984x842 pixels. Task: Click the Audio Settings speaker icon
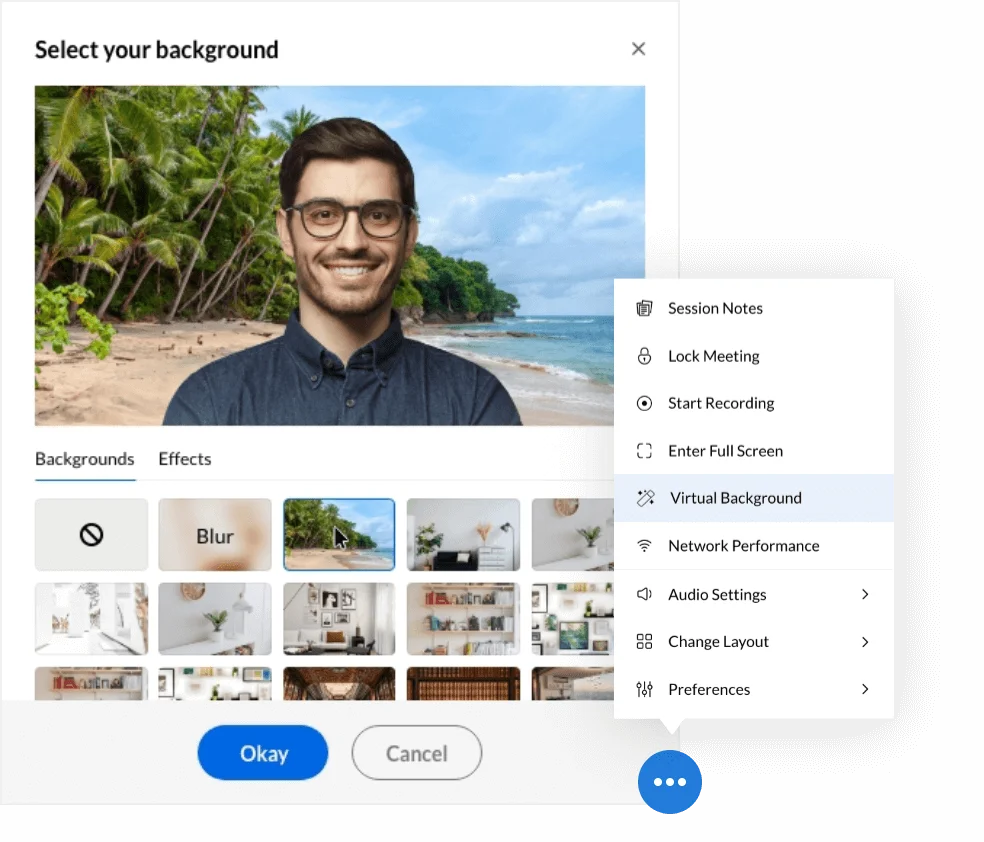(645, 594)
